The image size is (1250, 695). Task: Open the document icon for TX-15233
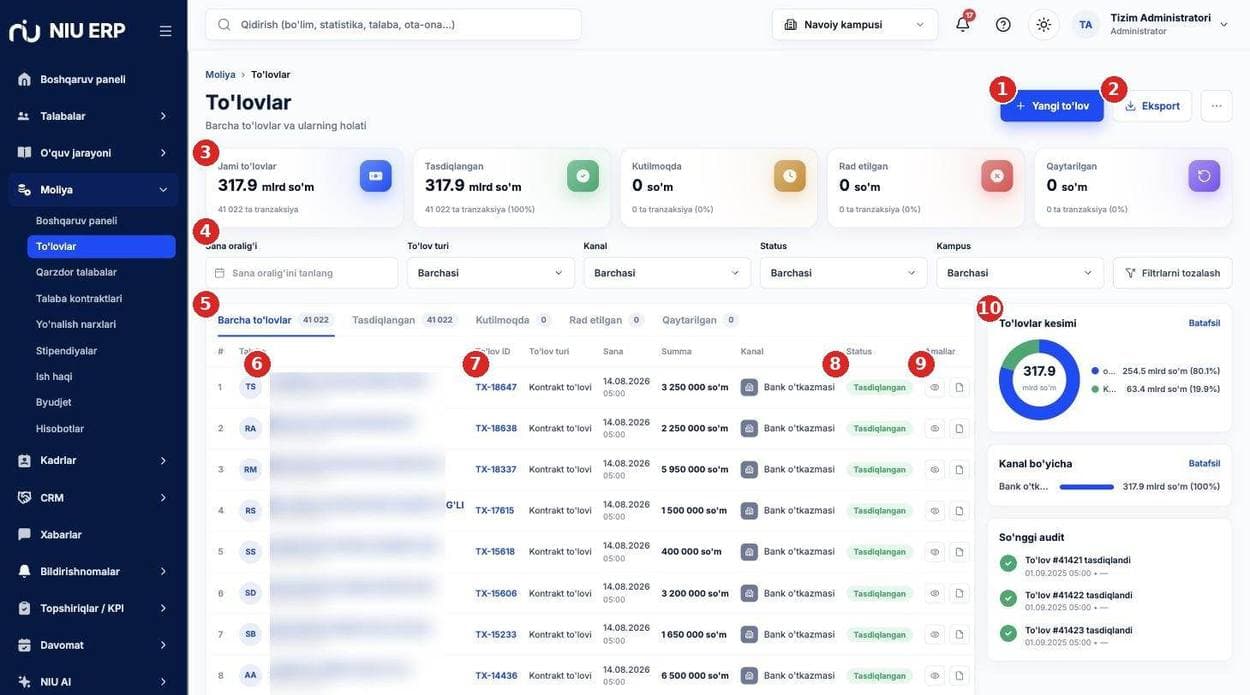pos(959,634)
